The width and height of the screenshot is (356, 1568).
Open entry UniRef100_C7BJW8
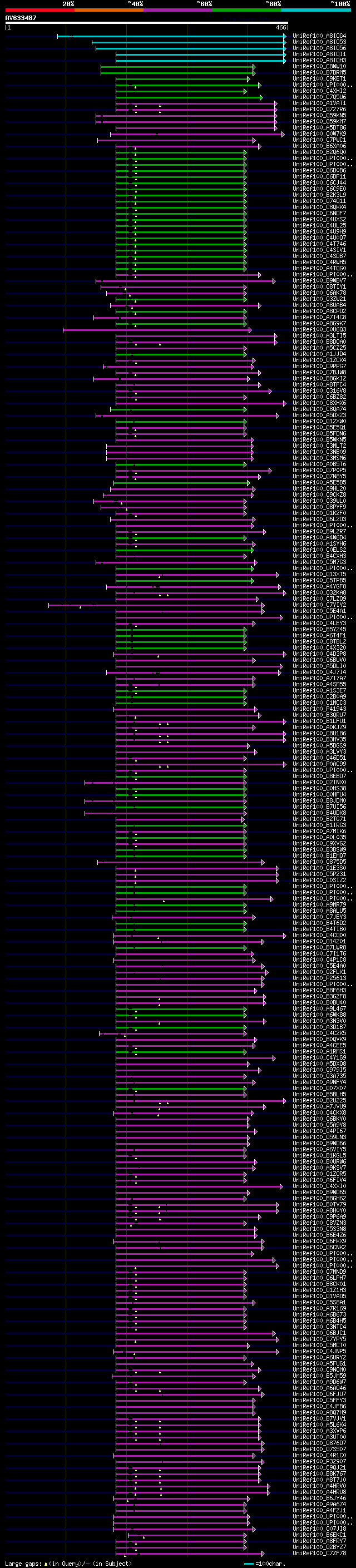click(319, 373)
